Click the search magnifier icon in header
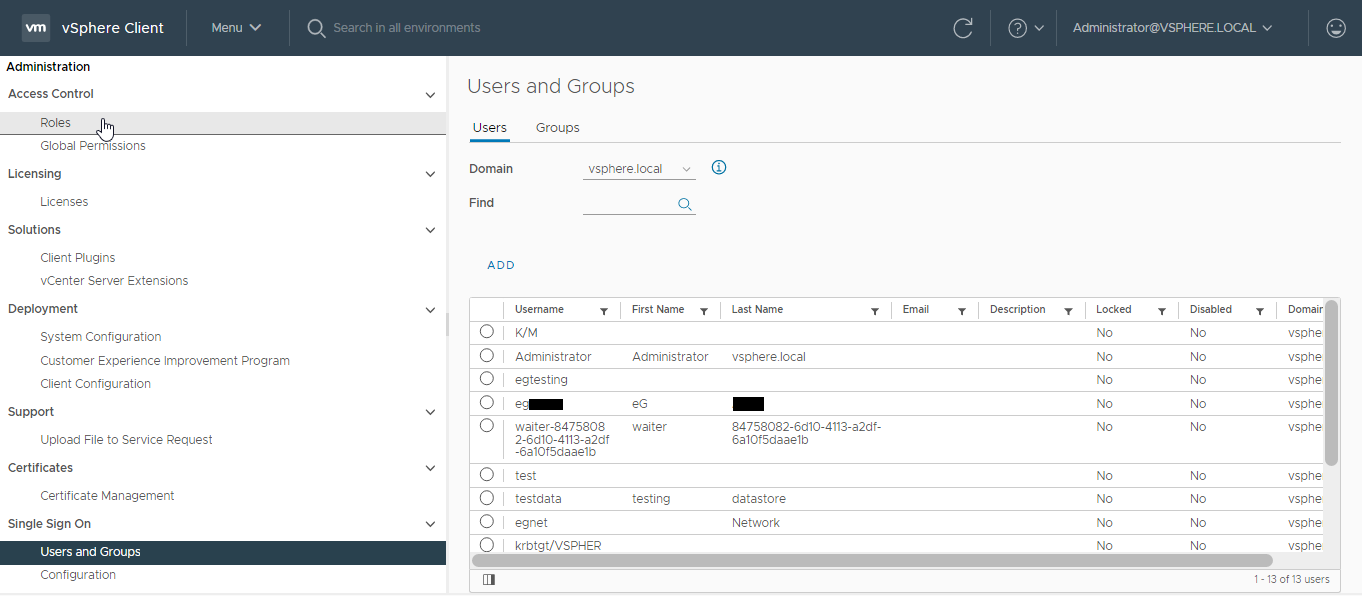The image size is (1362, 596). 316,28
